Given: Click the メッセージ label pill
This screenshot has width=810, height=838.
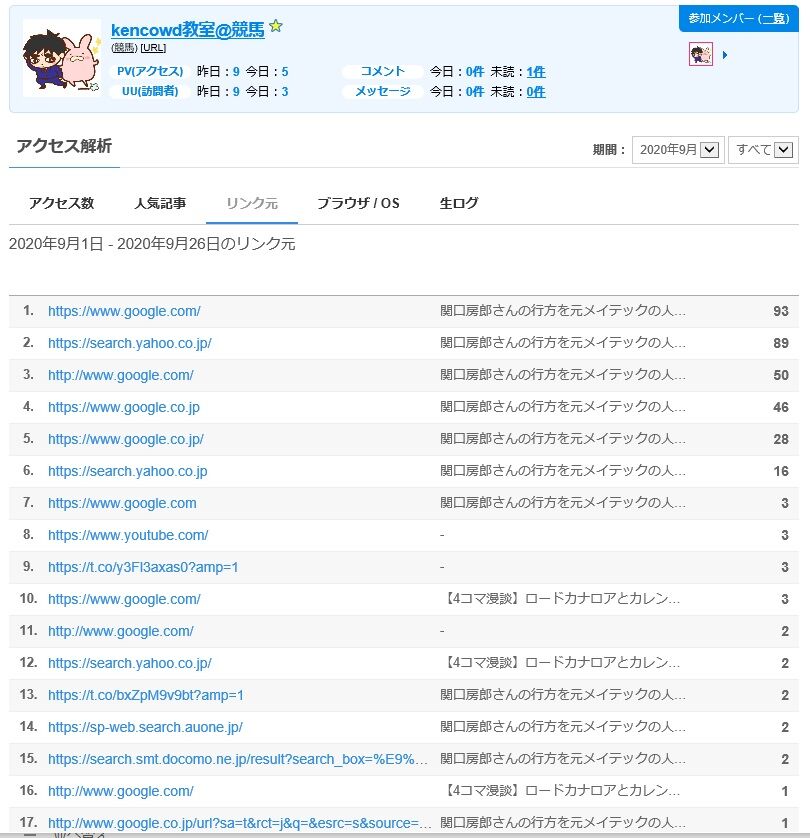Looking at the screenshot, I should click(x=383, y=91).
